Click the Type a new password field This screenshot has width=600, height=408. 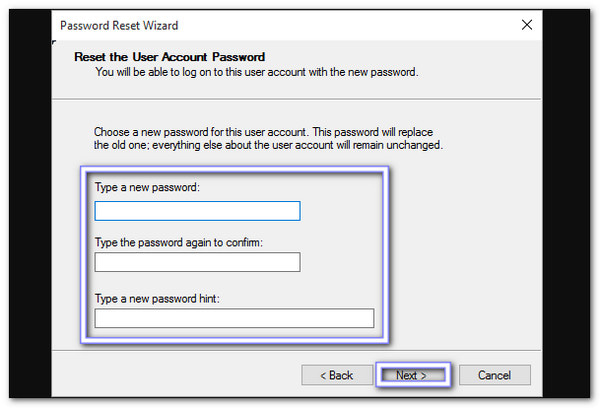pos(197,211)
